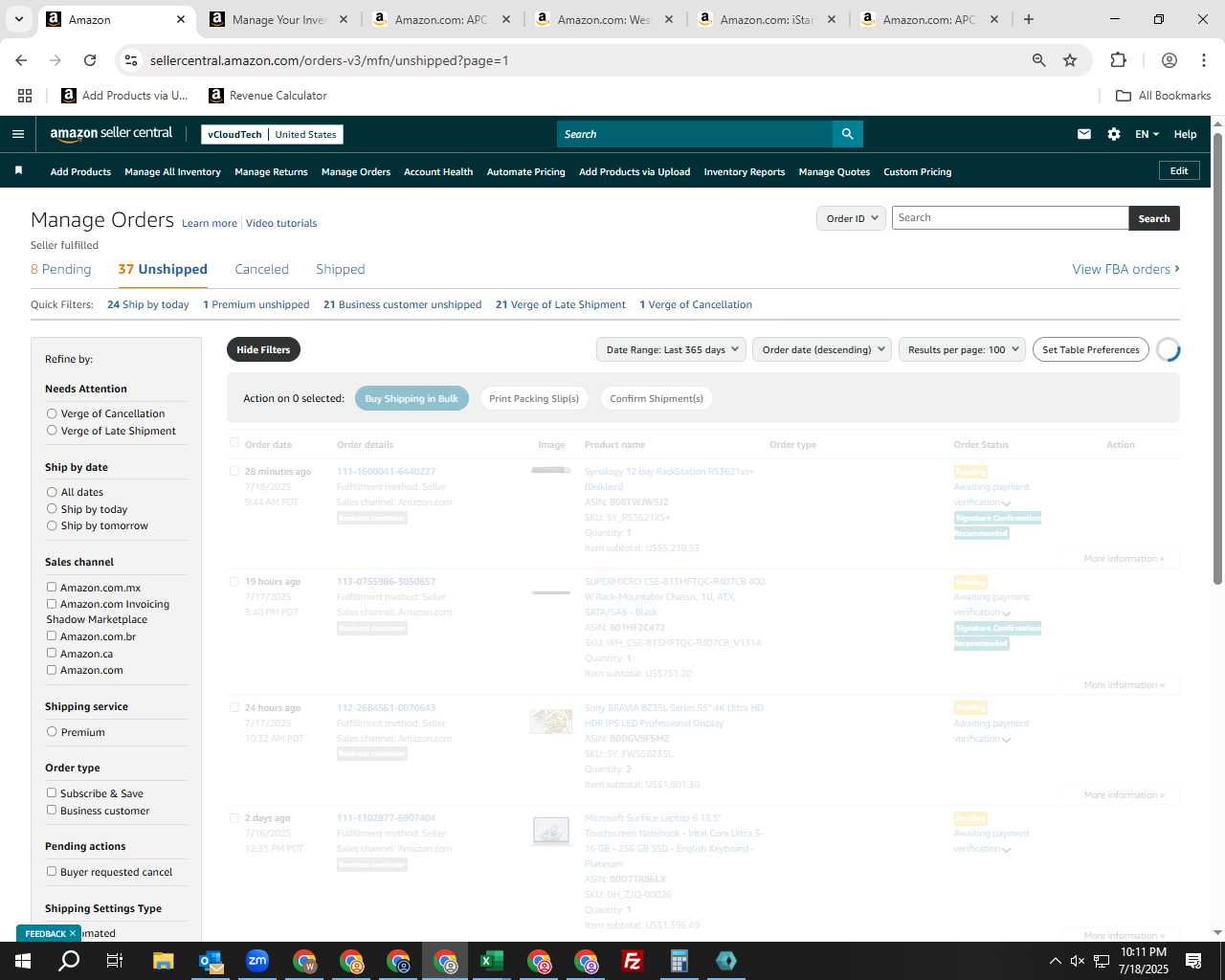Click View FBA orders link

click(1125, 269)
